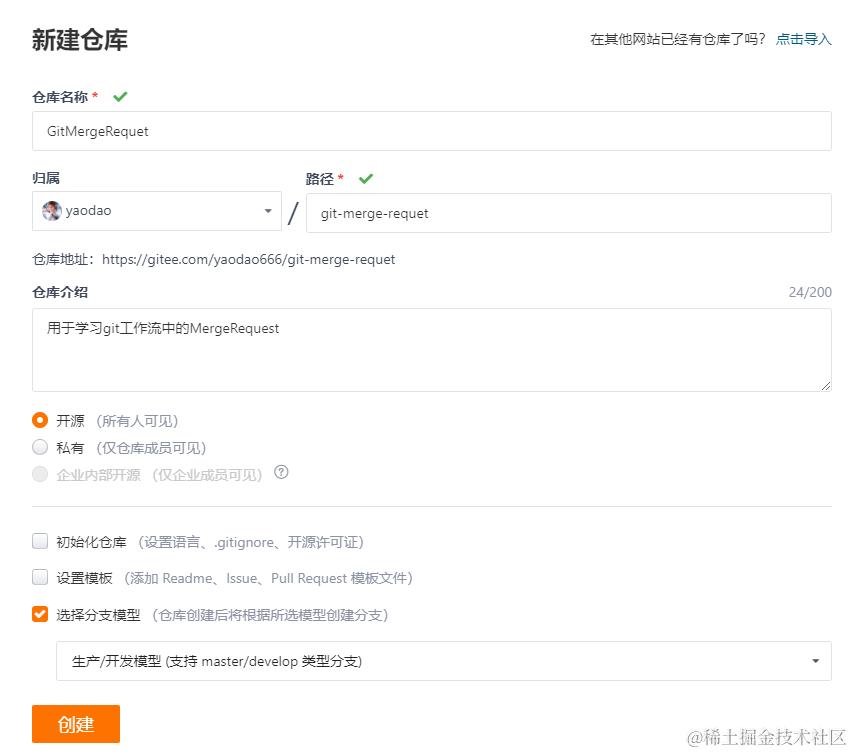Select the 开源 visibility option

coord(40,420)
